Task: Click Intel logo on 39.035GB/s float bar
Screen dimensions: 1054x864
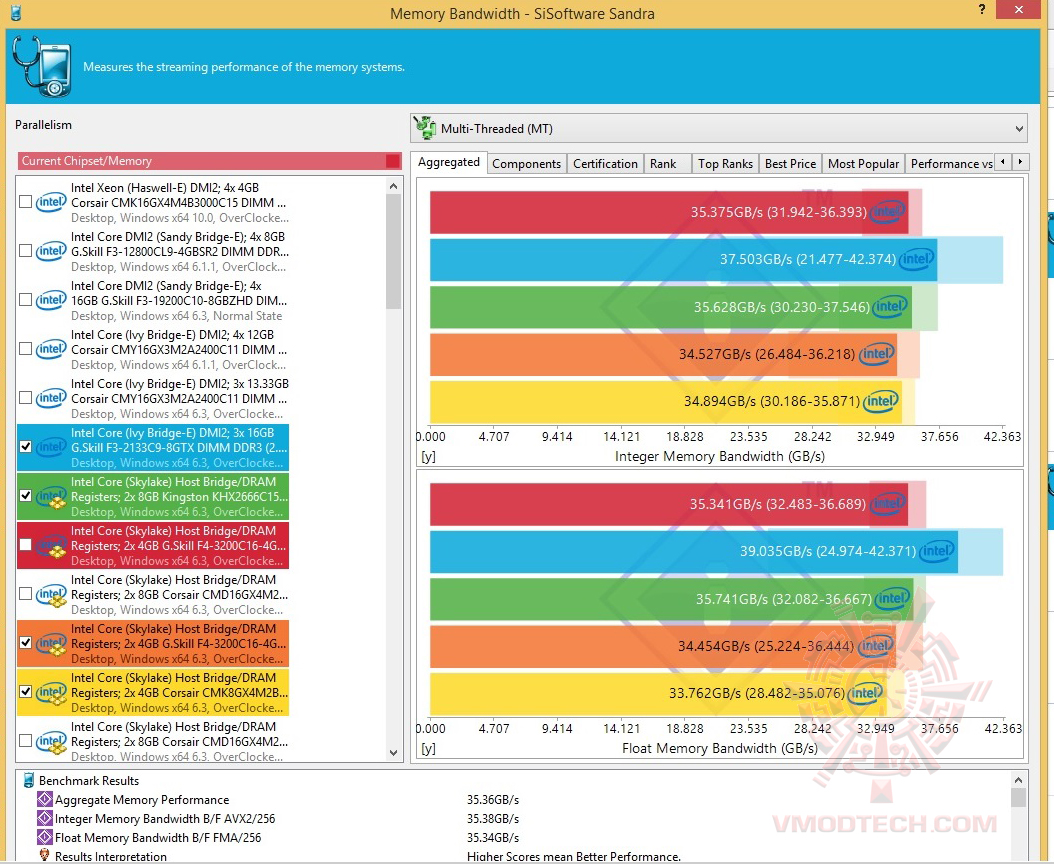Action: click(937, 551)
